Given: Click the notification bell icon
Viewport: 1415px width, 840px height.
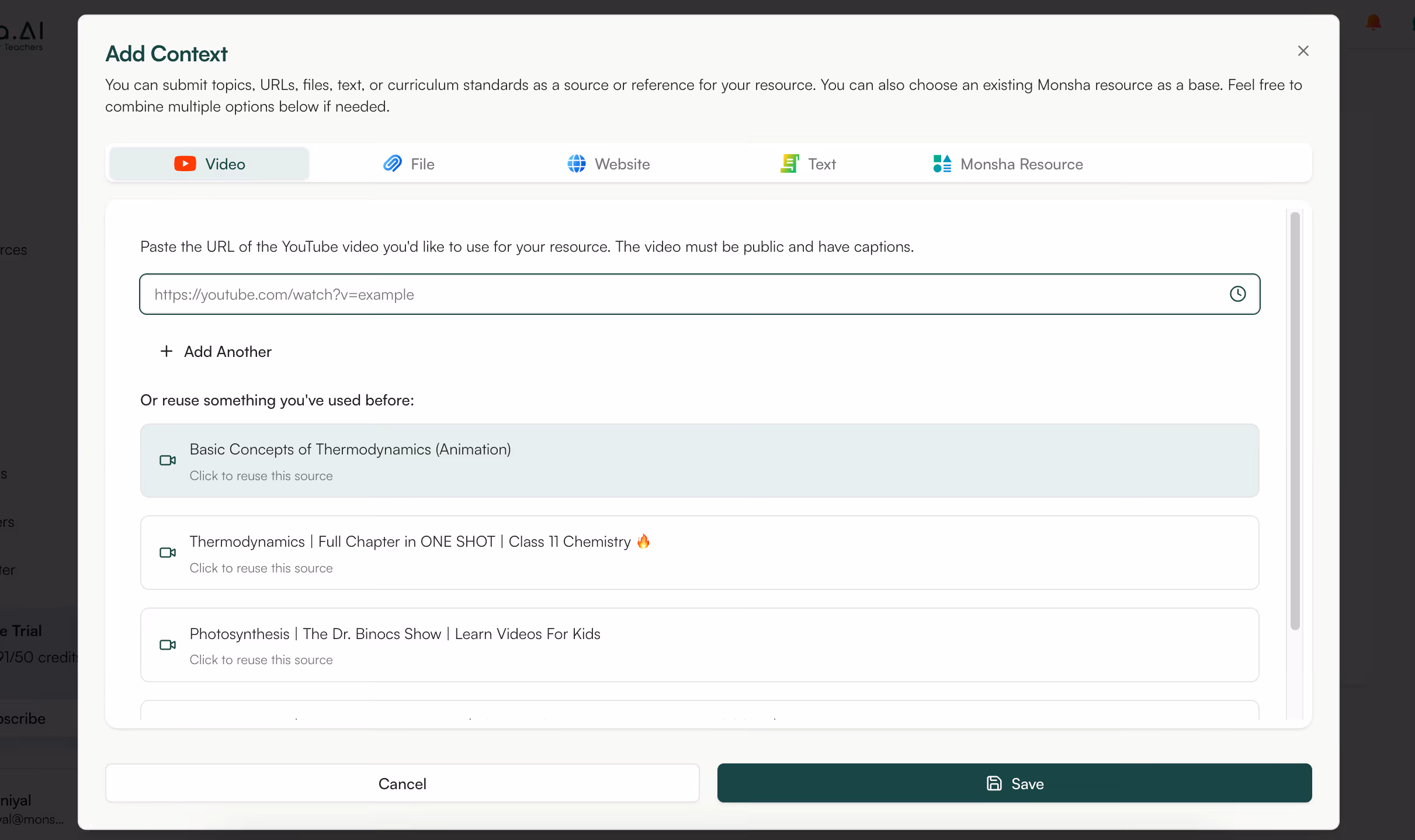Looking at the screenshot, I should (1374, 22).
